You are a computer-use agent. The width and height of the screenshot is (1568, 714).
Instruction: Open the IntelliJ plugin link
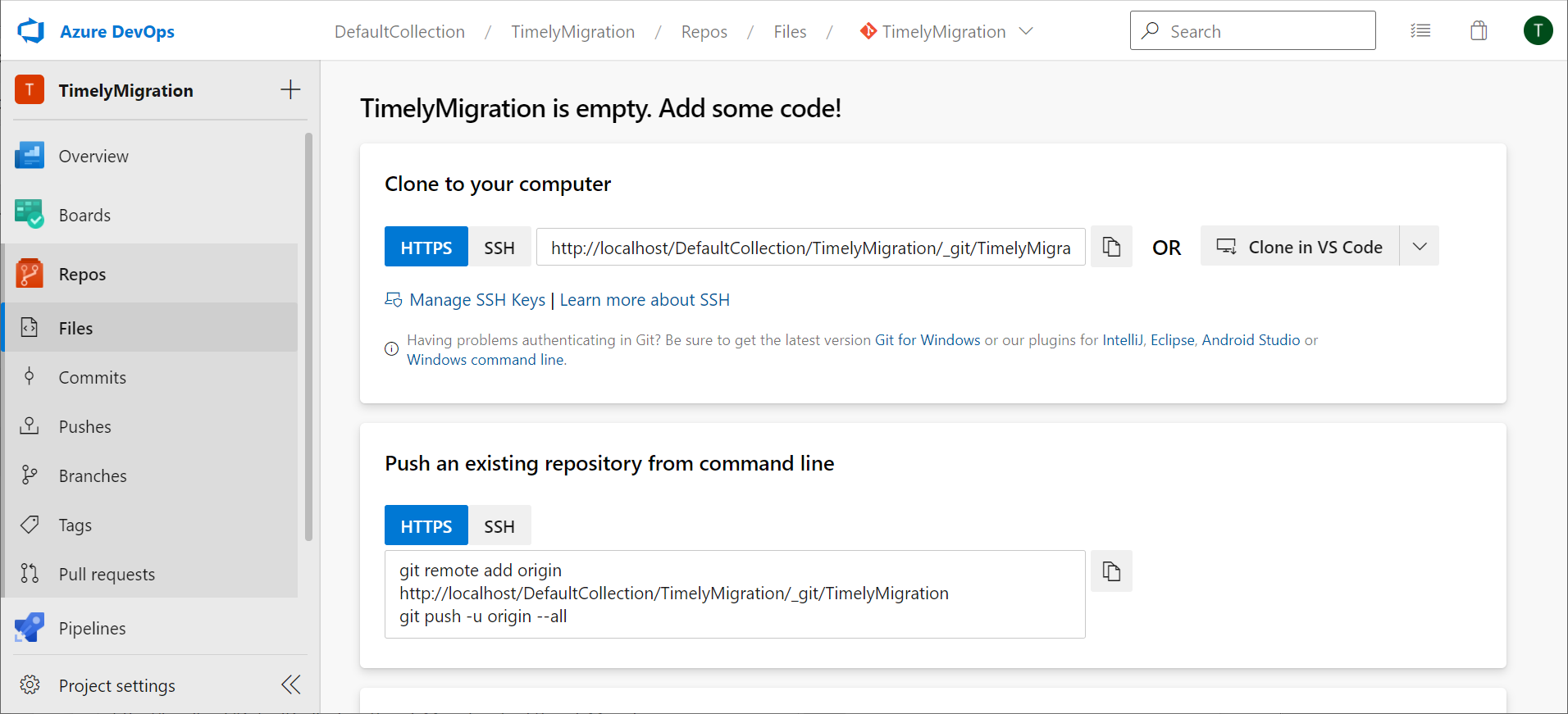tap(1123, 339)
